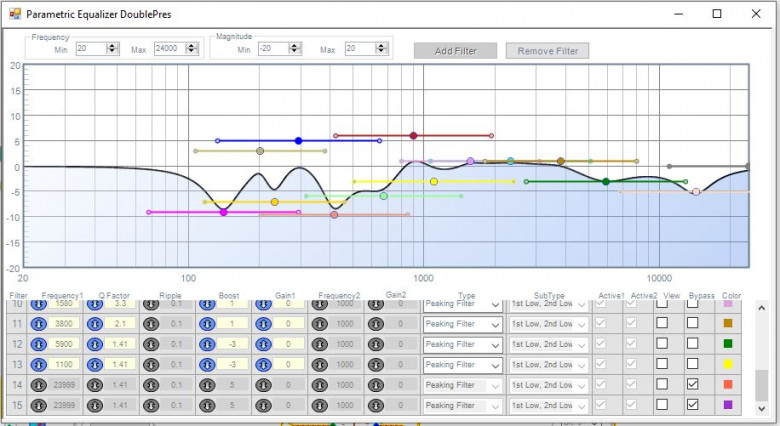Click the Frequency1 knob in filter row 12
The width and height of the screenshot is (780, 426).
38,344
